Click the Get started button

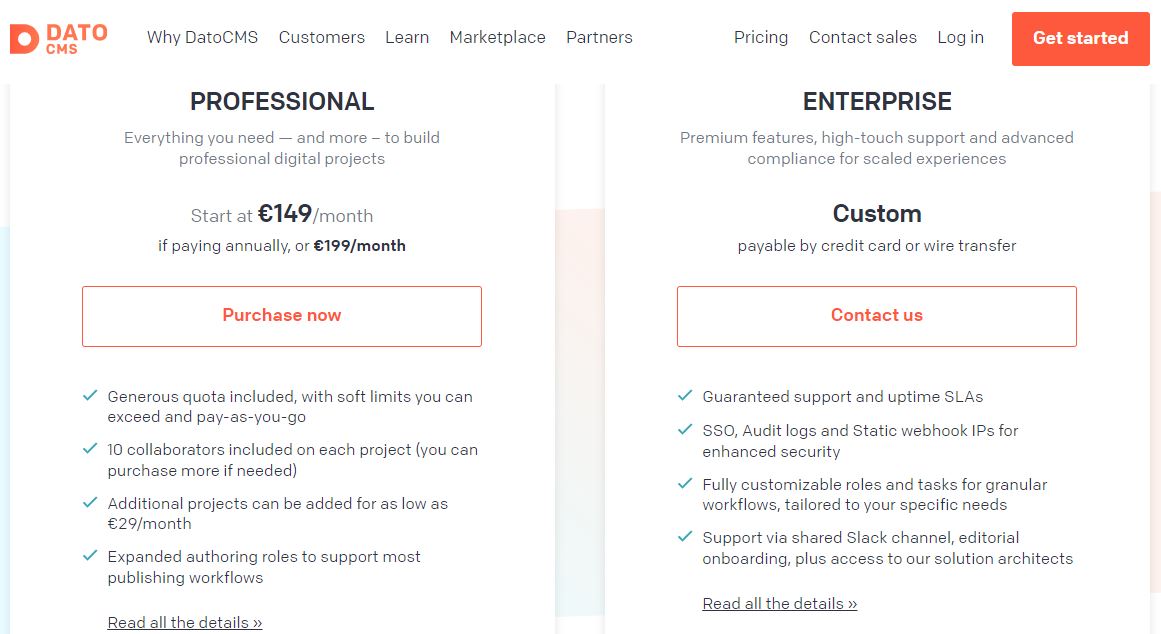point(1080,39)
